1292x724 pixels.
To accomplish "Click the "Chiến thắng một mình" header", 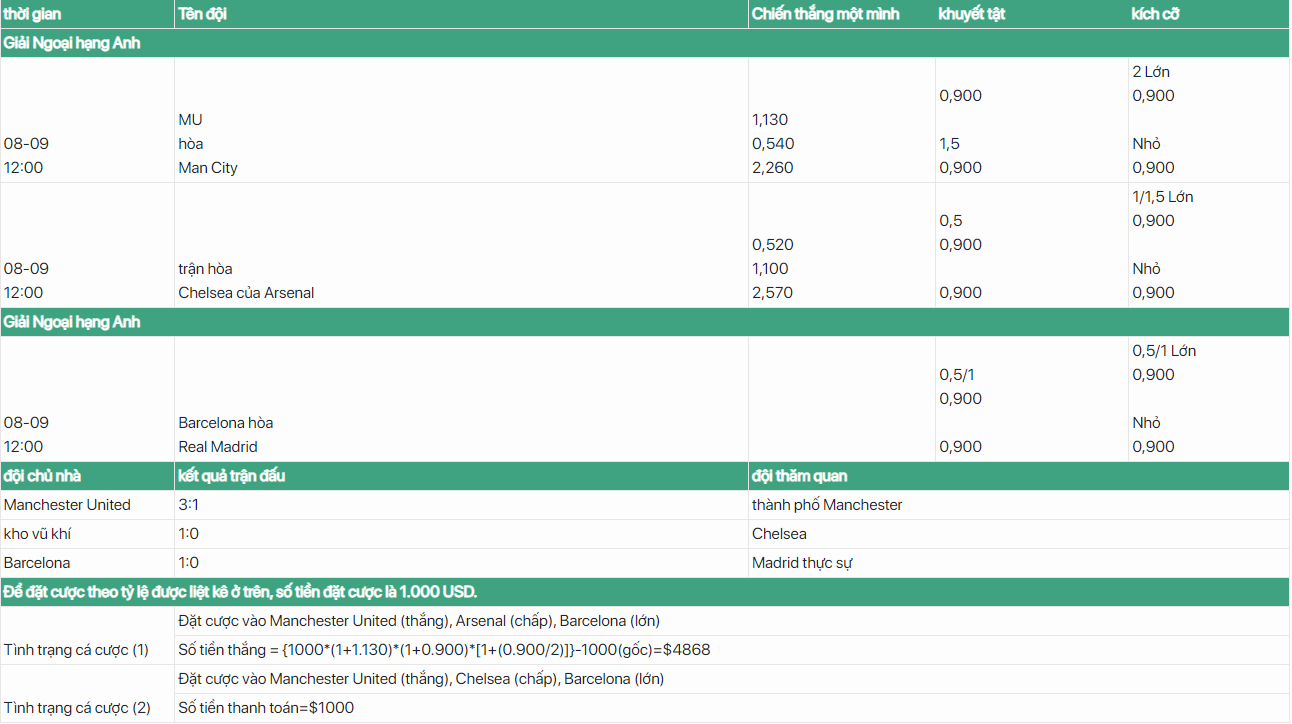I will point(825,14).
